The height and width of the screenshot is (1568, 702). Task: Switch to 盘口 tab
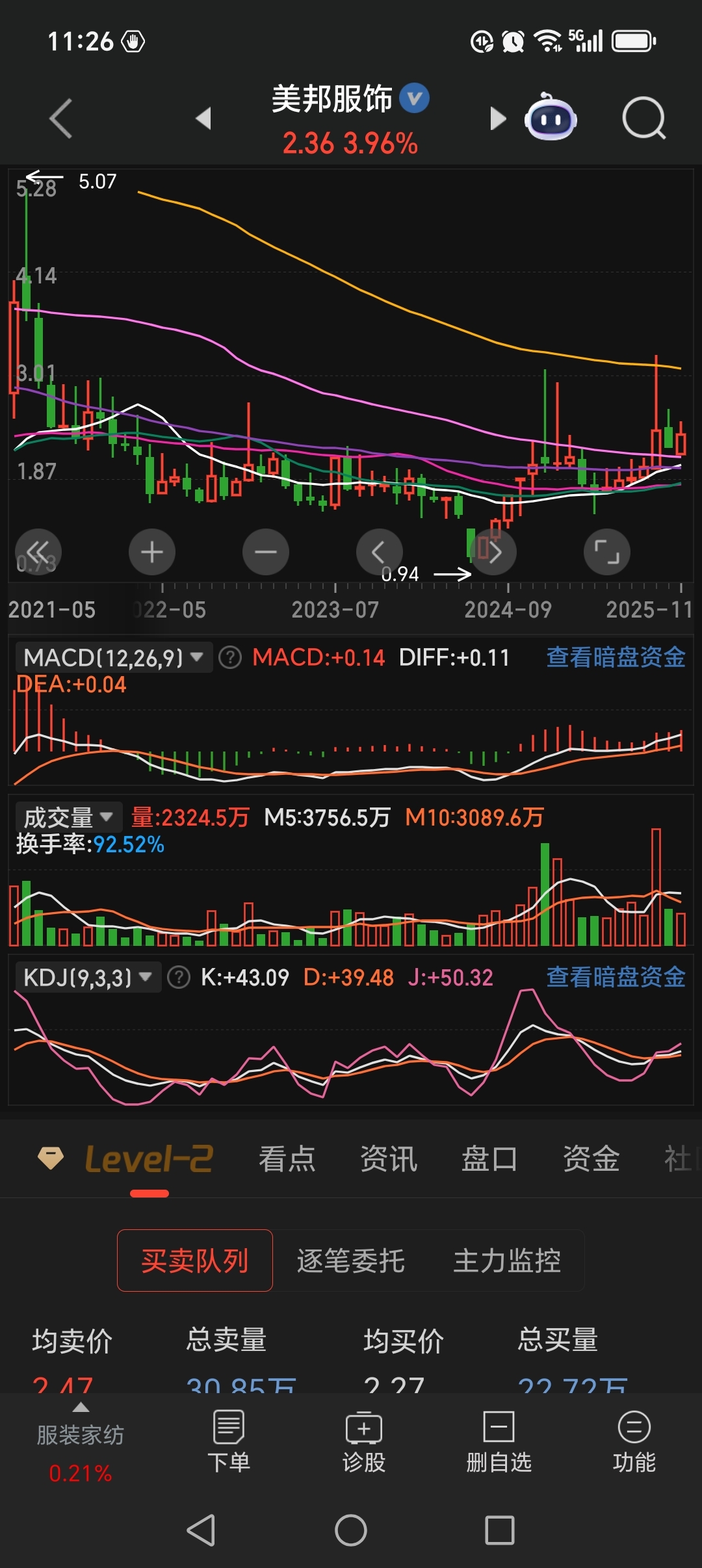point(489,1159)
